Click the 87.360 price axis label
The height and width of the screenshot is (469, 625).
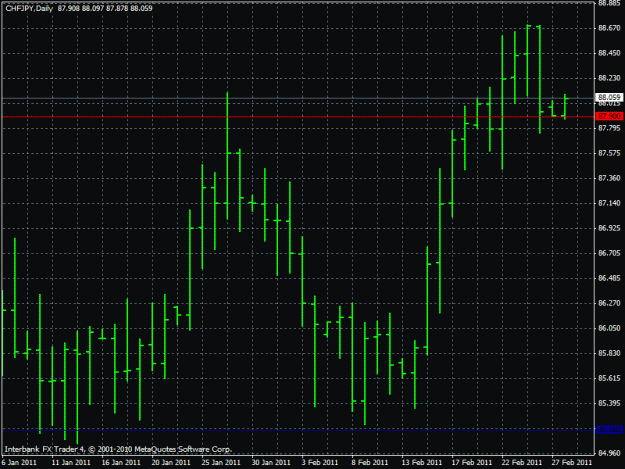point(609,178)
